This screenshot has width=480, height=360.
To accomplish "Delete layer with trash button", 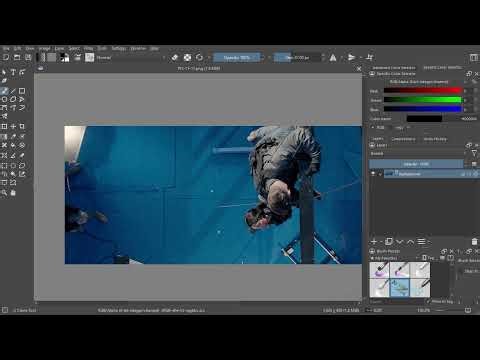I will [474, 242].
